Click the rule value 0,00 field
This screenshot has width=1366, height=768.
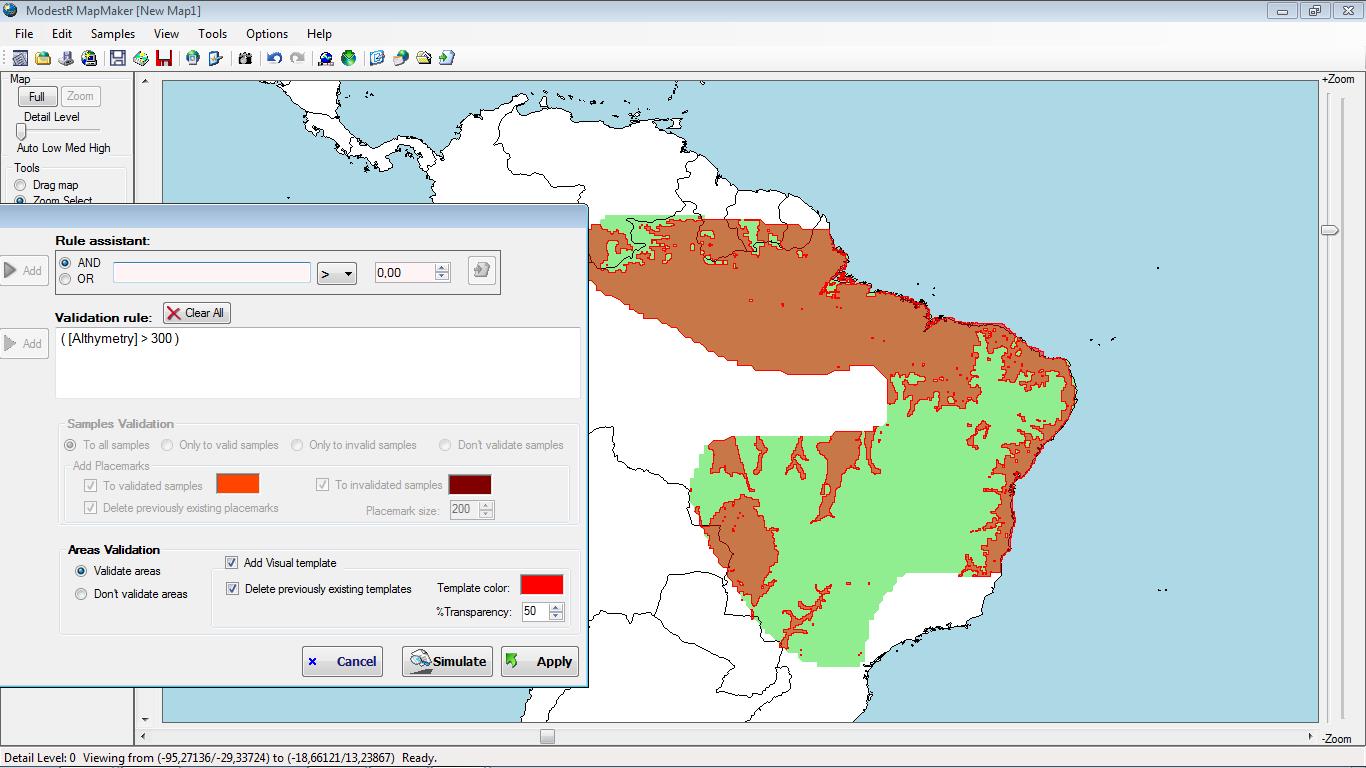(405, 272)
